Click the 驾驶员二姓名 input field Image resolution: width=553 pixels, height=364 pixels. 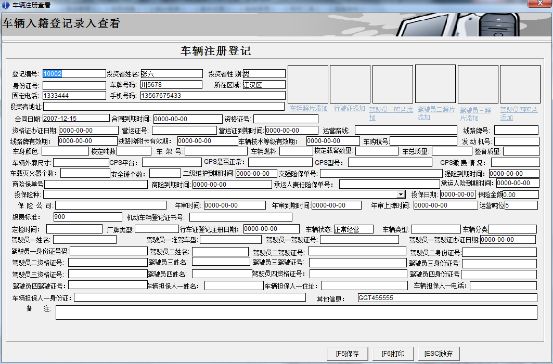click(x=220, y=251)
